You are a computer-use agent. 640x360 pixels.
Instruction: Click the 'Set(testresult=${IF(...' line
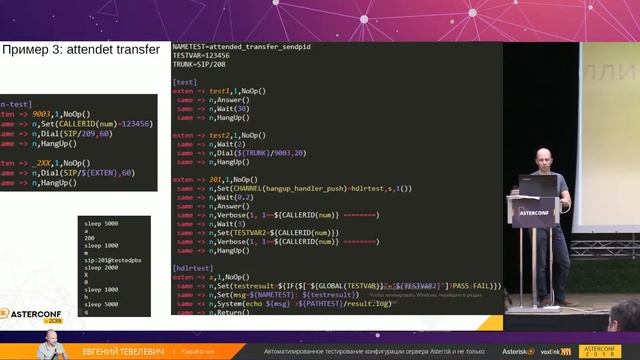tap(339, 286)
